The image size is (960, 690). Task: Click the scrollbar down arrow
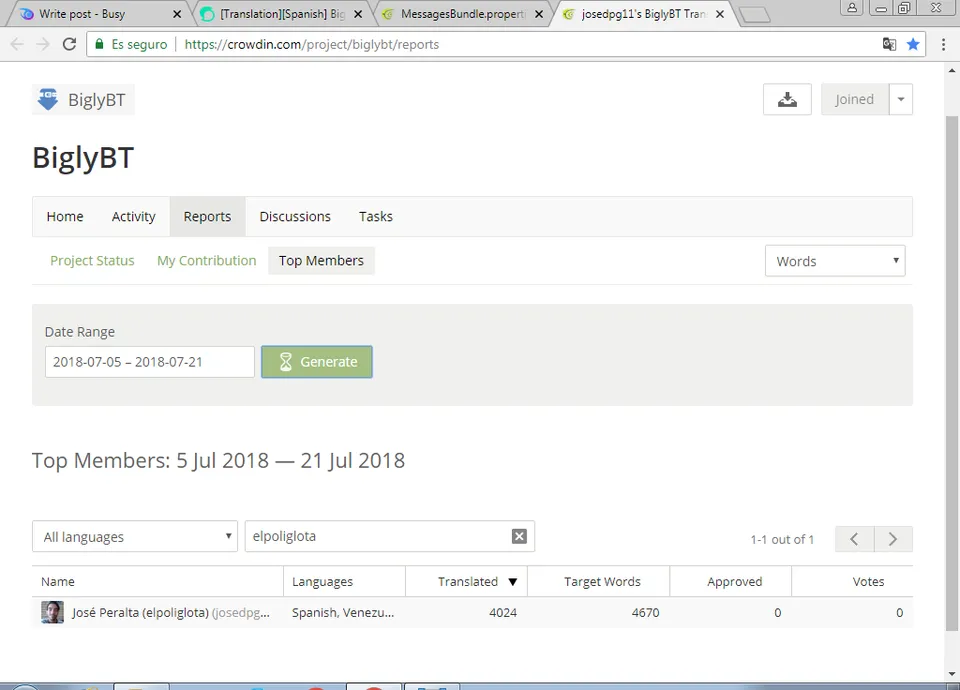951,674
